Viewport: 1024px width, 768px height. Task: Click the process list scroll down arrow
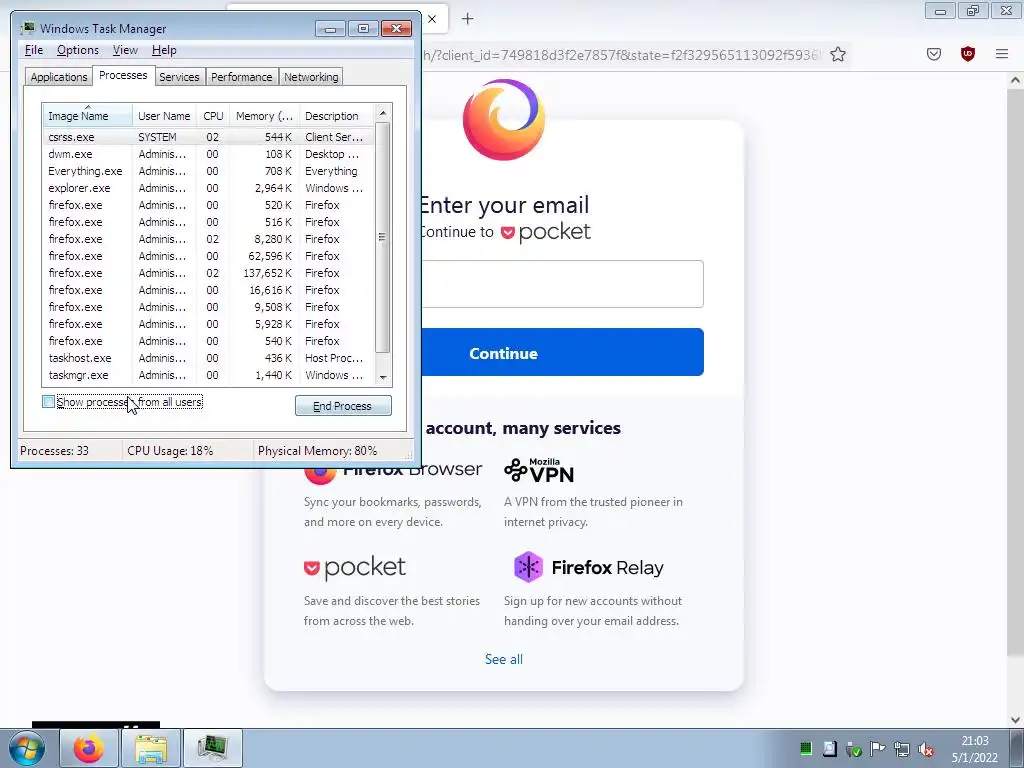point(383,377)
